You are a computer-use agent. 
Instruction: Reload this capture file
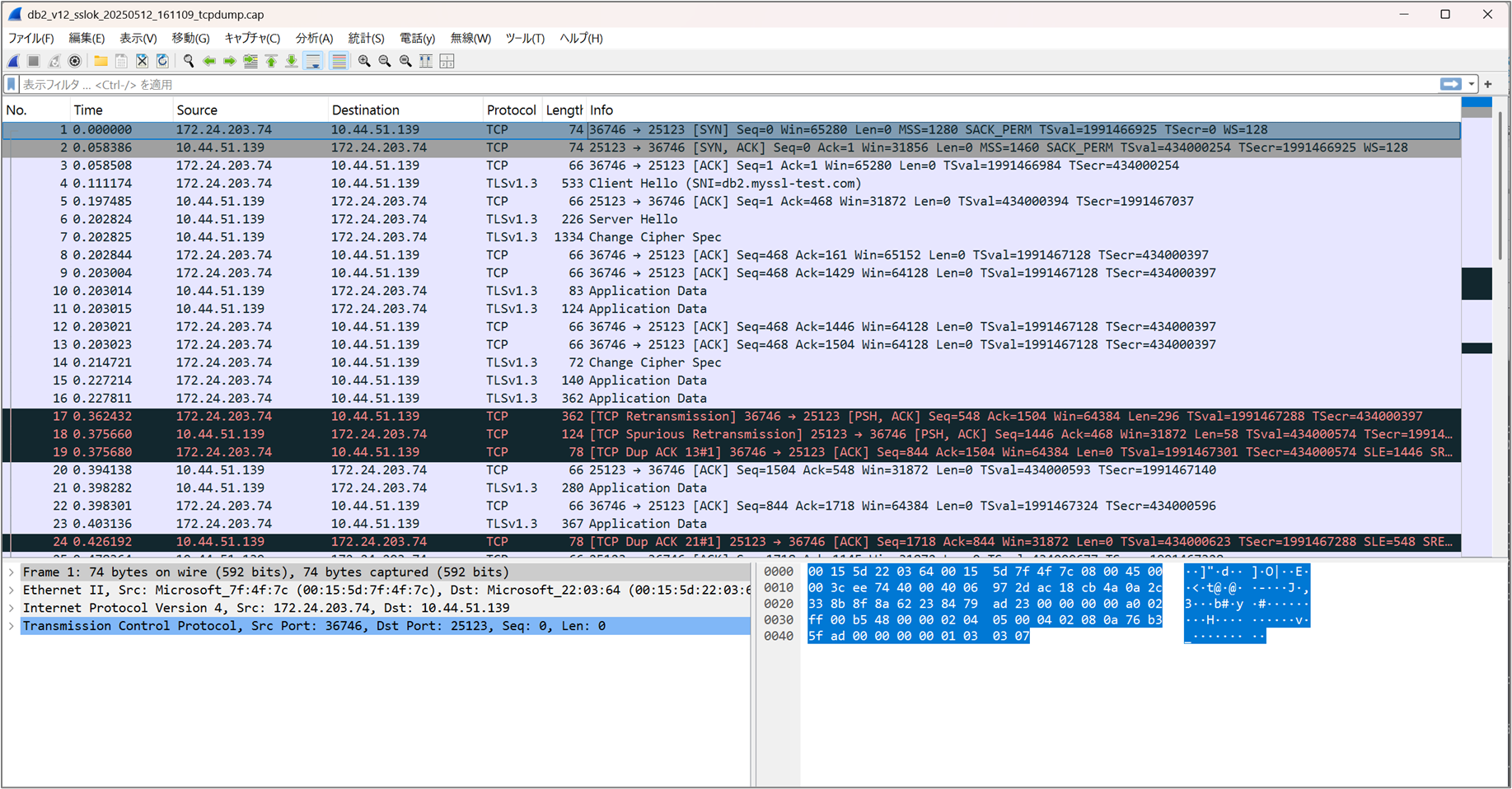[x=162, y=60]
